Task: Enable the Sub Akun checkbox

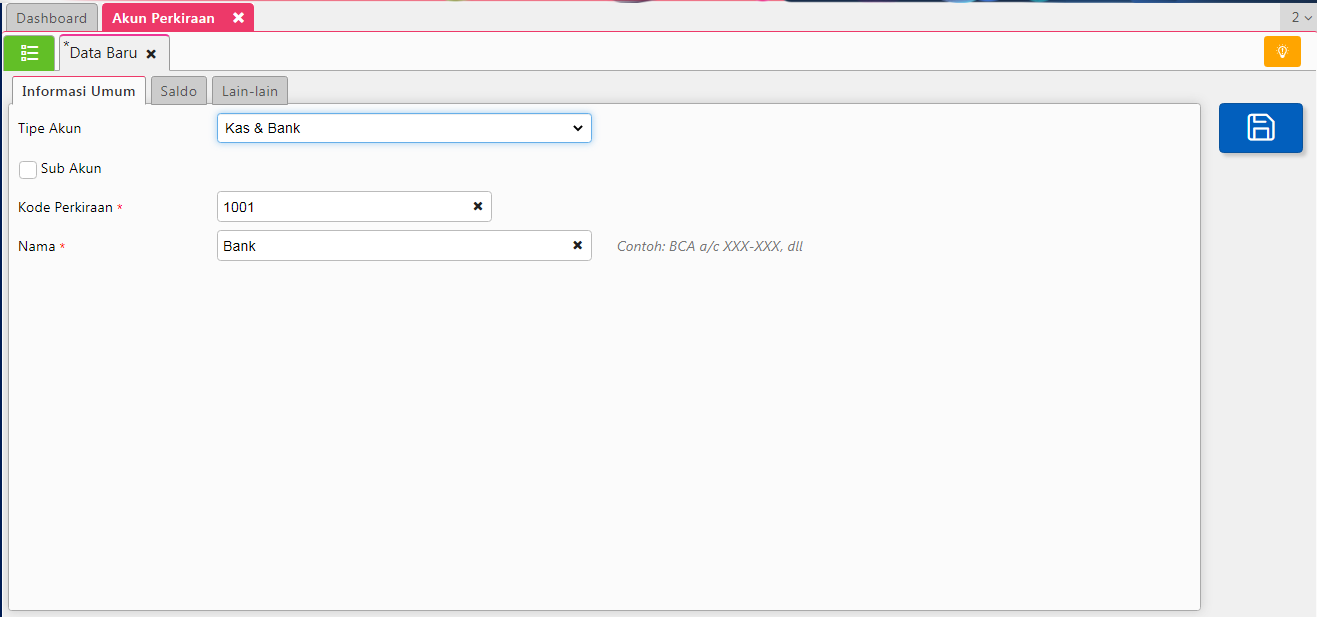Action: (x=28, y=169)
